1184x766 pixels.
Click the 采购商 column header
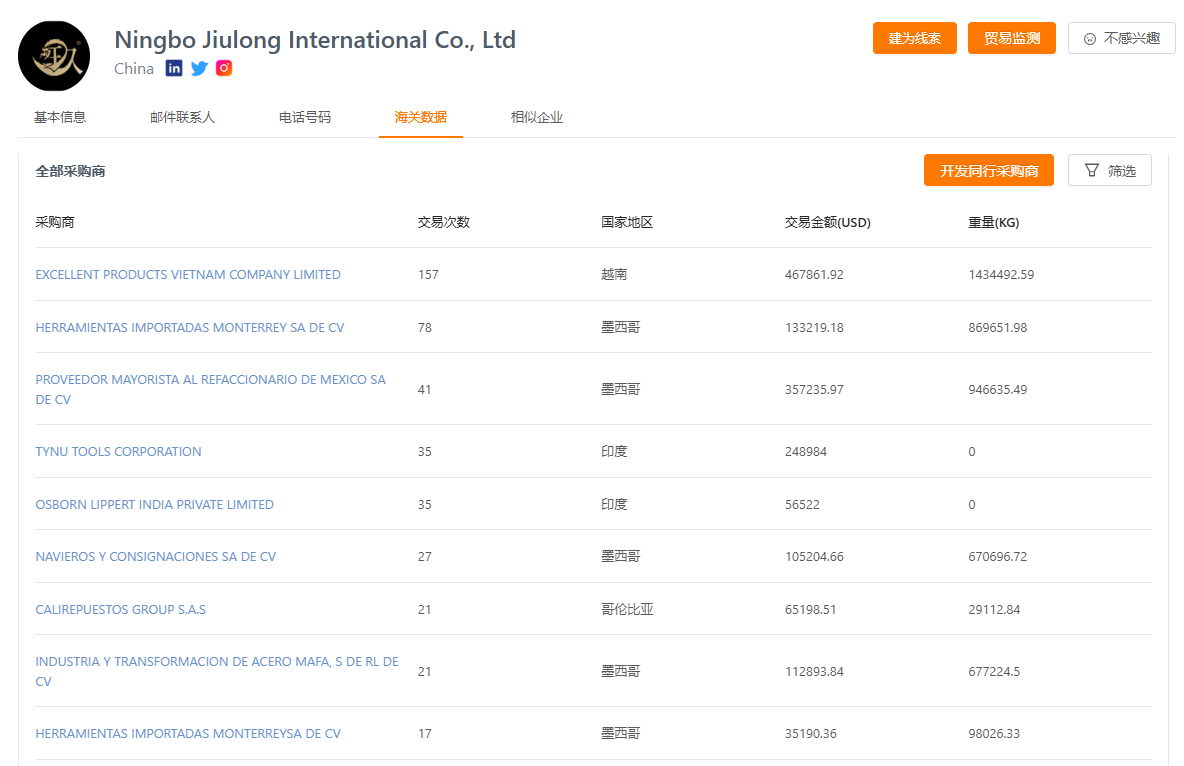(55, 222)
